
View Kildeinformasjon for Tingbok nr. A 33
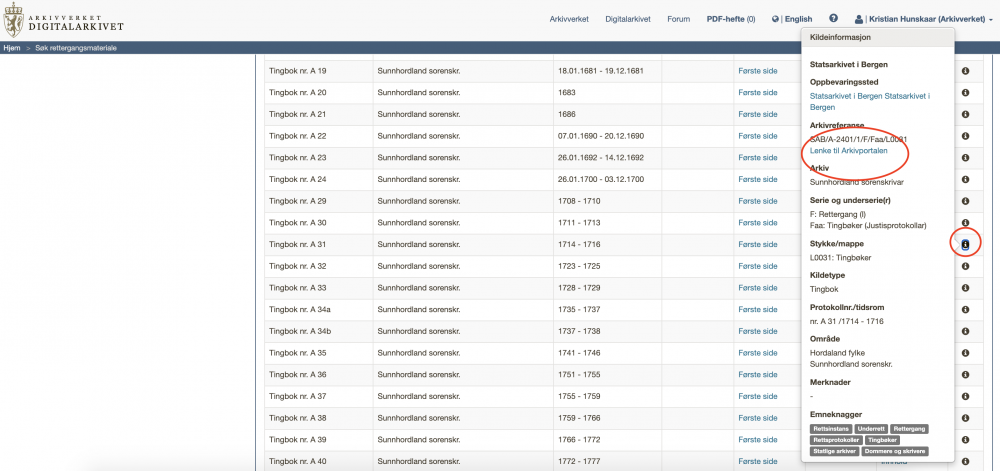tap(965, 287)
